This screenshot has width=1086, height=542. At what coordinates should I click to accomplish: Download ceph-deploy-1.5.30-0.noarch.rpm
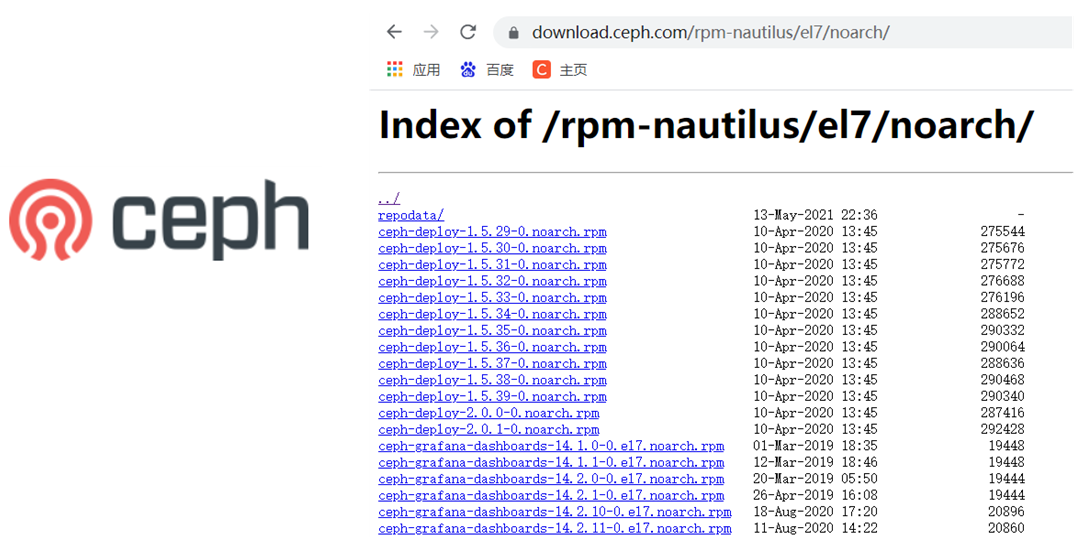click(492, 248)
